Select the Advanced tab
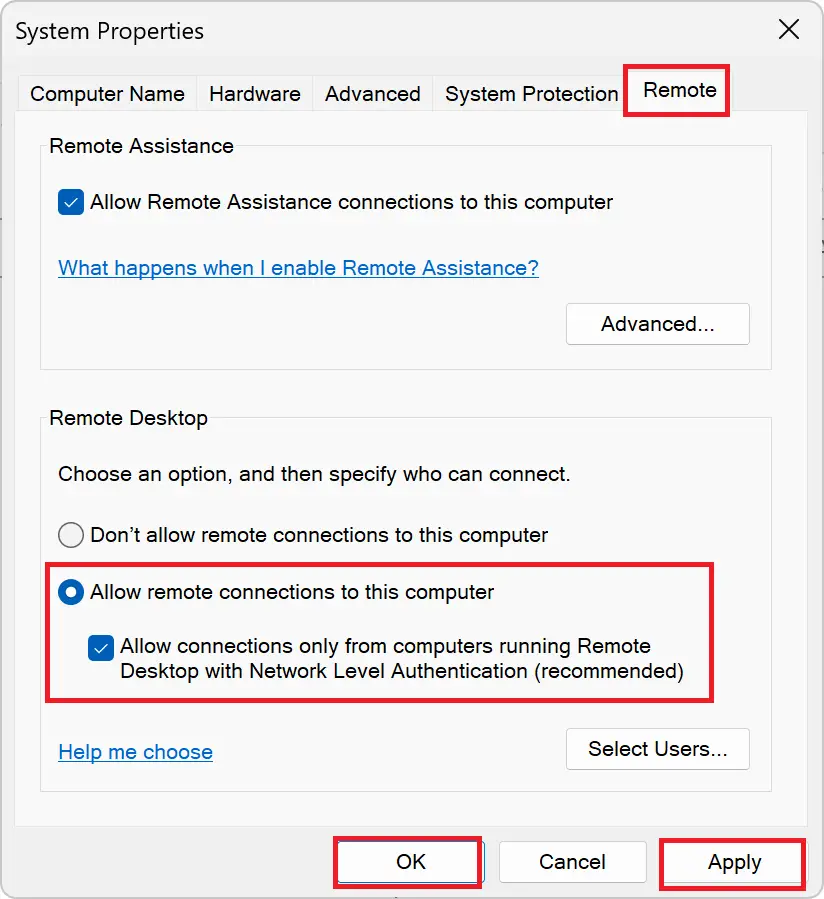 tap(372, 93)
